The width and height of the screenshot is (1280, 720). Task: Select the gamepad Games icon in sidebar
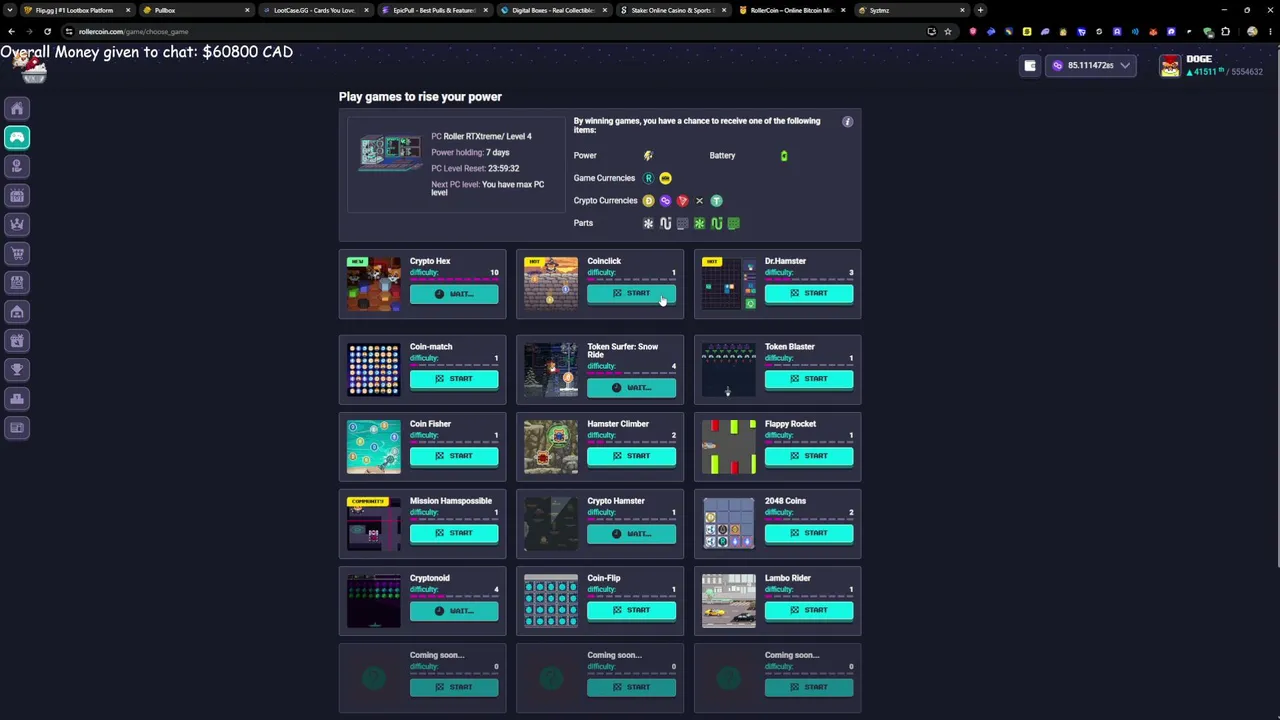coord(17,137)
